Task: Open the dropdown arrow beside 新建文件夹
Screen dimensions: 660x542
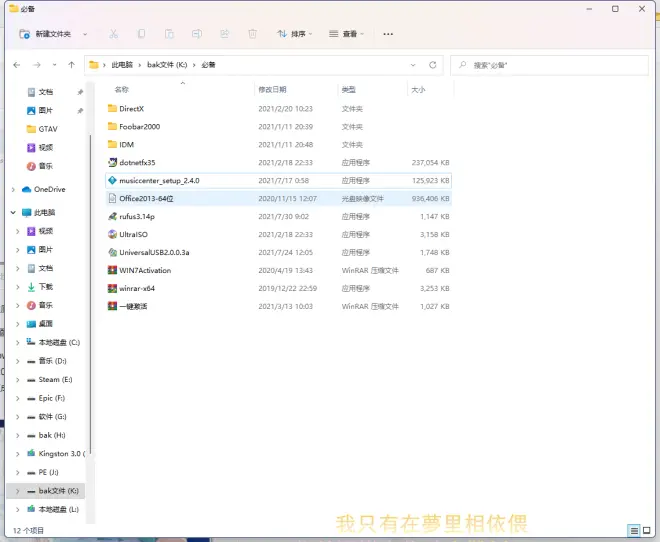Action: click(85, 34)
